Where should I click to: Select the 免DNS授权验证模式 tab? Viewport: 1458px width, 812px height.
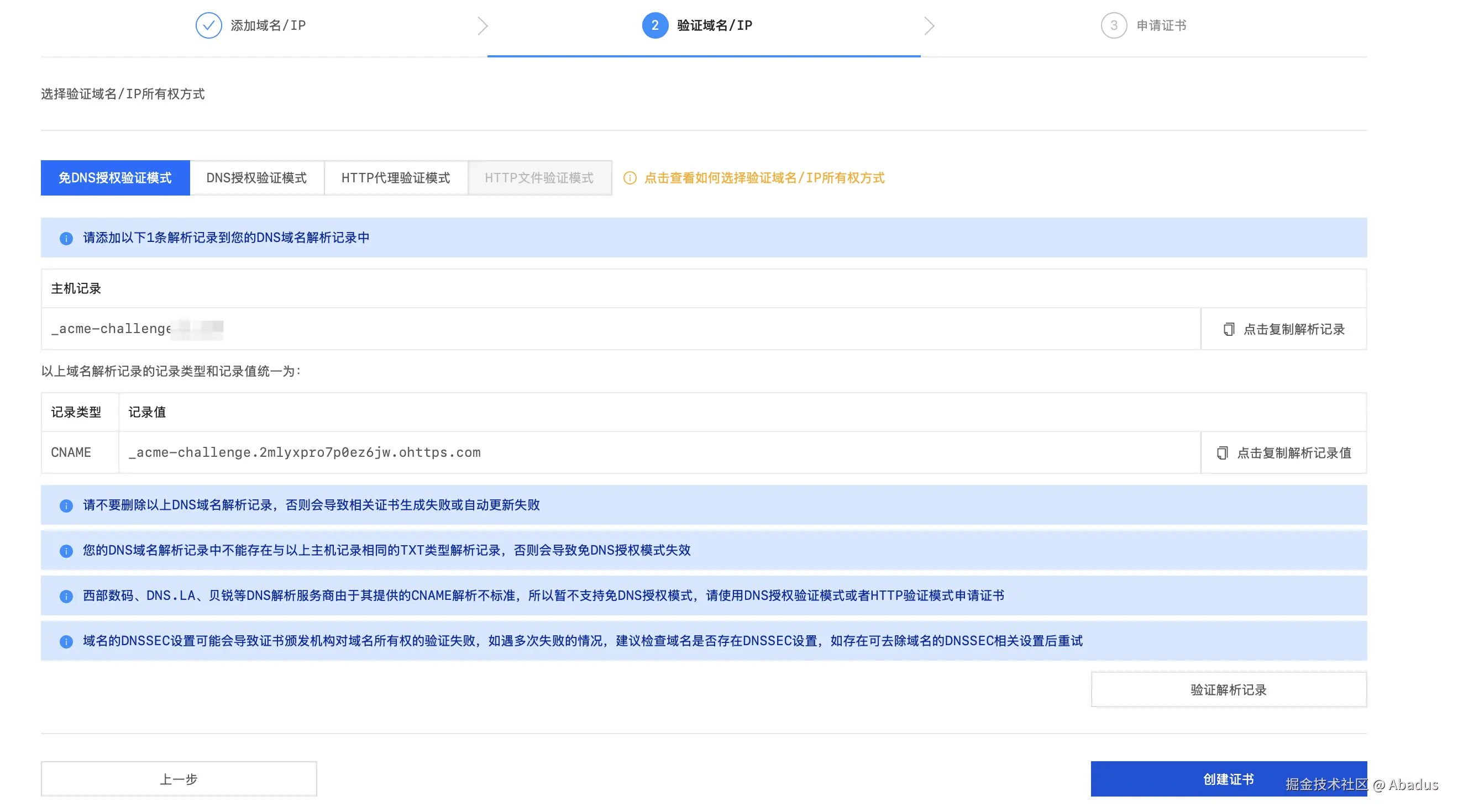pyautogui.click(x=115, y=178)
